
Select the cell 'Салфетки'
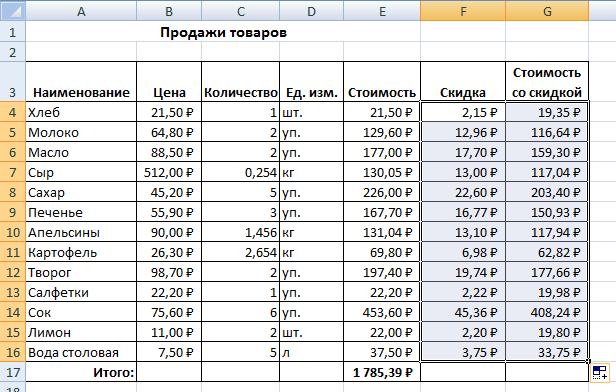[81, 292]
